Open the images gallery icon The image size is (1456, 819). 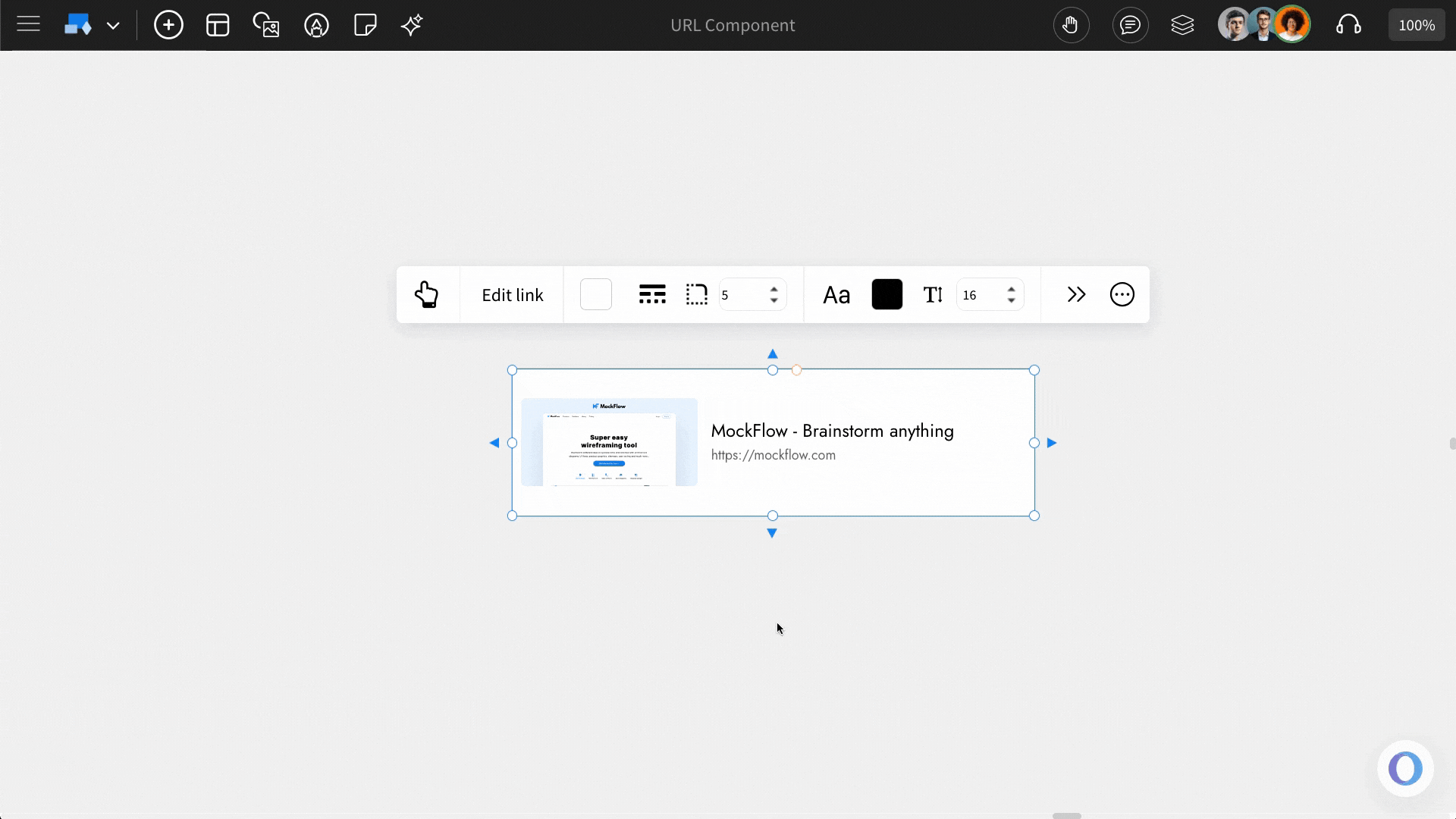point(266,25)
